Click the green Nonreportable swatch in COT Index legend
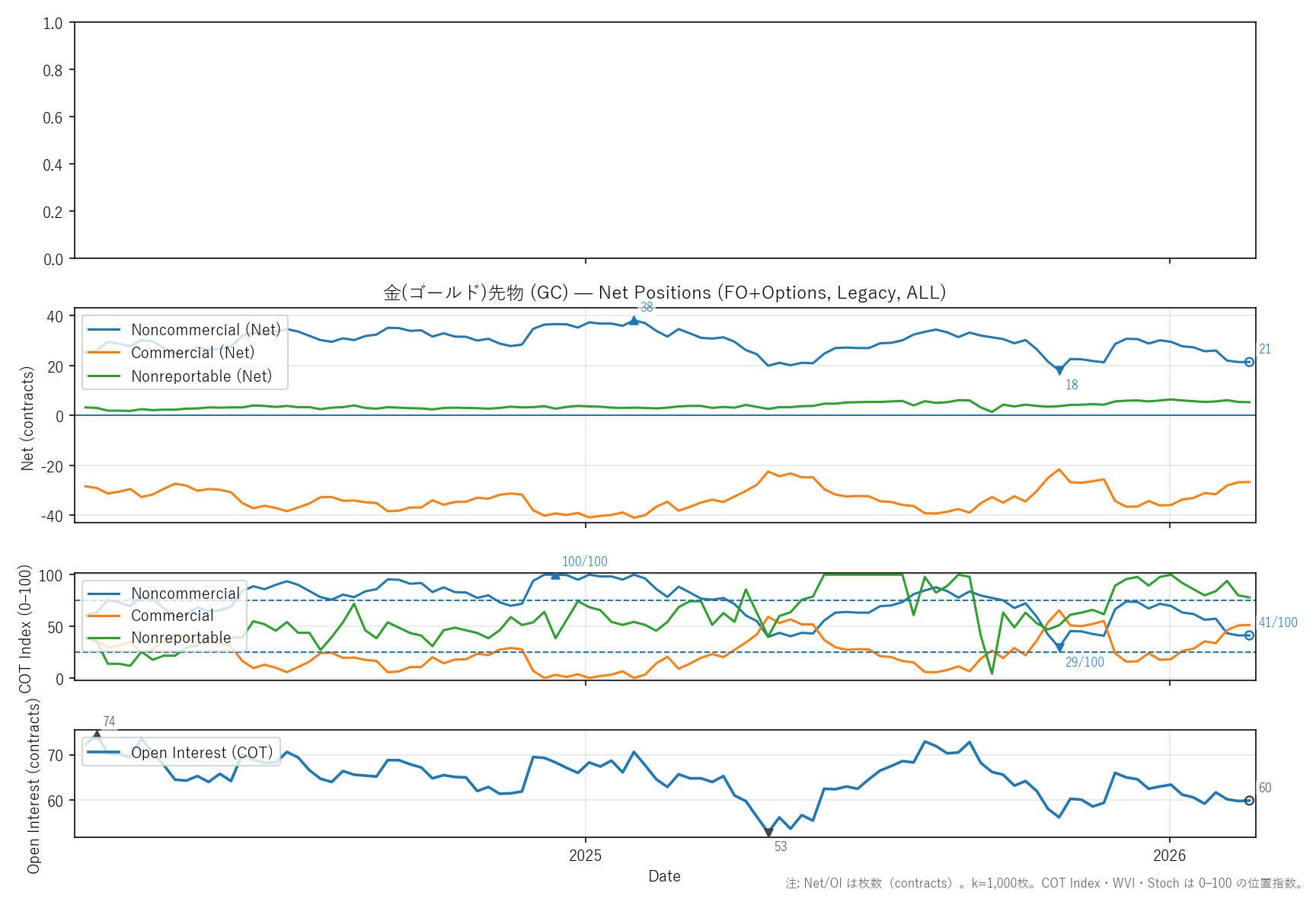The width and height of the screenshot is (1316, 899). 104,638
